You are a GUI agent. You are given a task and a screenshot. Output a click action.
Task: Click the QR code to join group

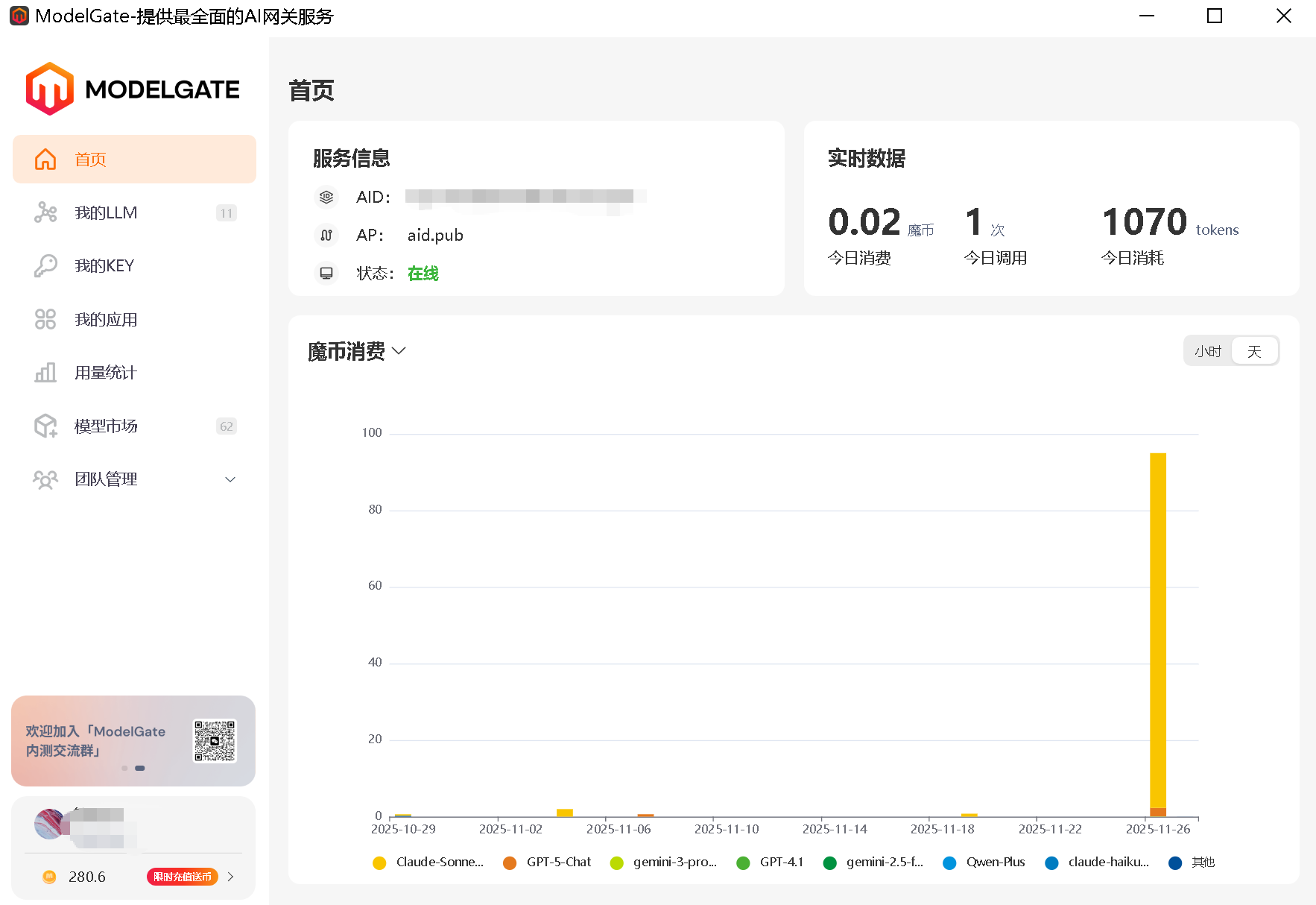click(x=214, y=741)
